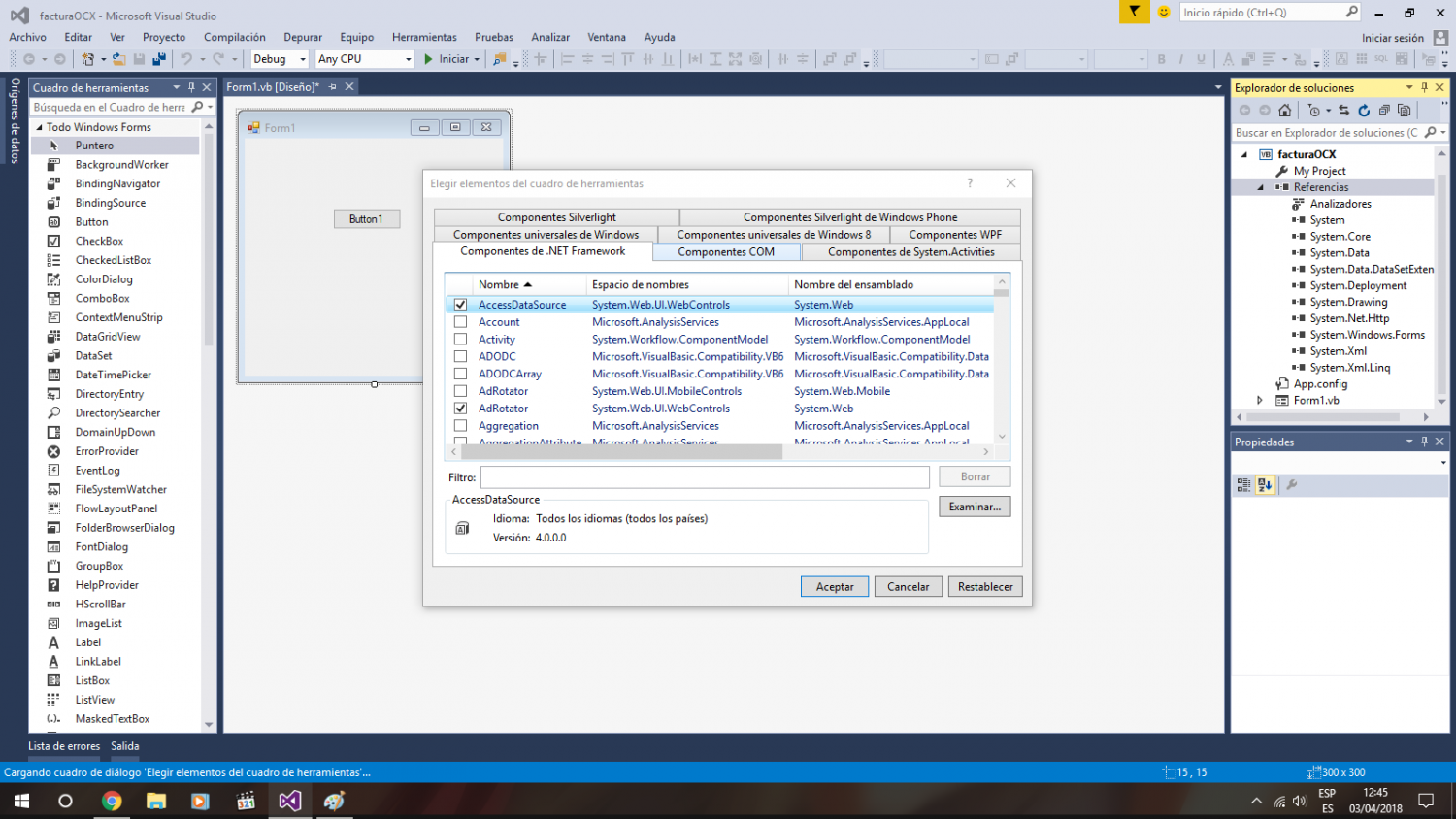Select System.Drawing reference in Solution Explorer

coord(1348,302)
